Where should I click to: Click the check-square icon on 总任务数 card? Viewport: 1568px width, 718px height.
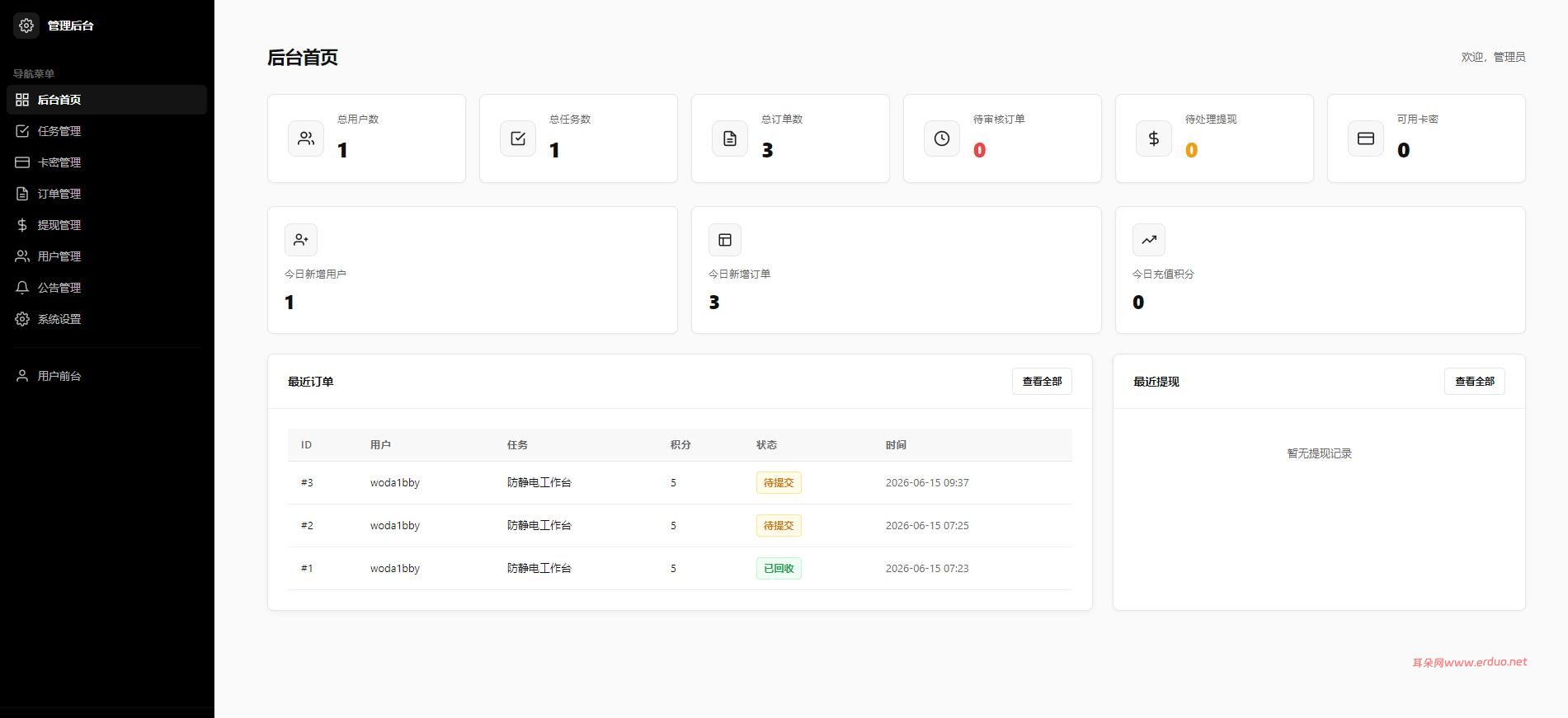[x=518, y=138]
